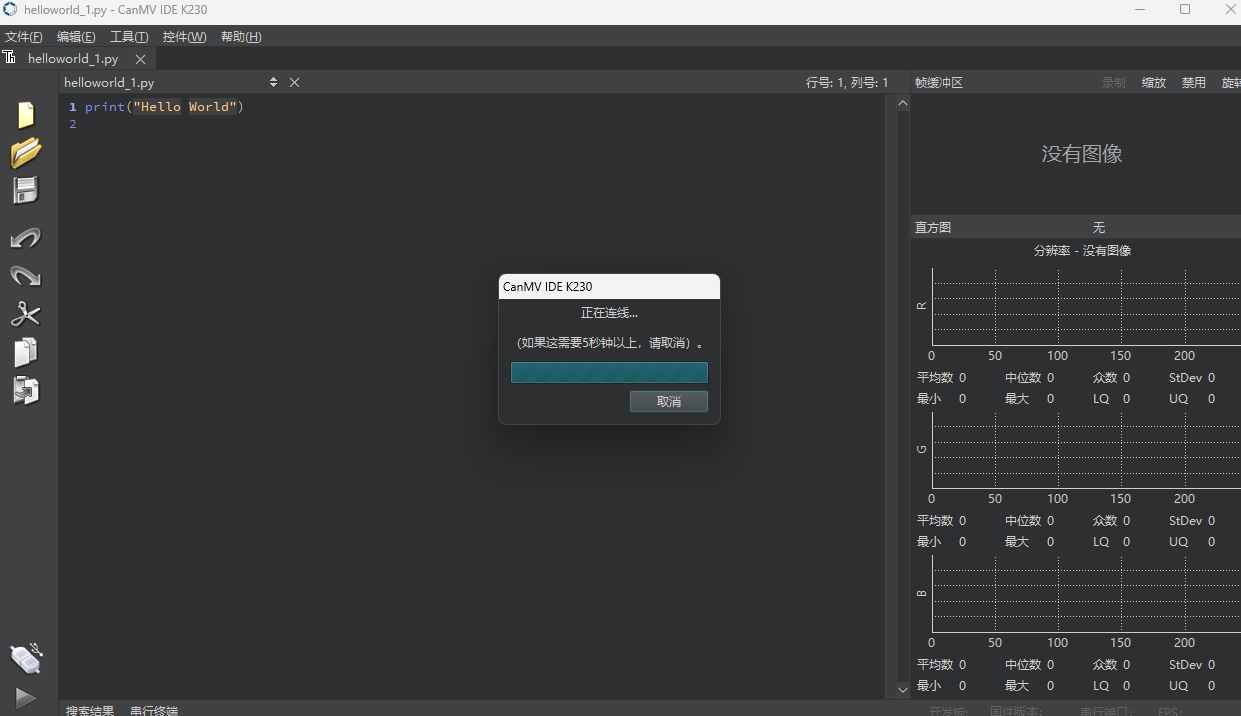This screenshot has width=1241, height=716.
Task: Close the helloworld_1.py tab
Action: point(140,59)
